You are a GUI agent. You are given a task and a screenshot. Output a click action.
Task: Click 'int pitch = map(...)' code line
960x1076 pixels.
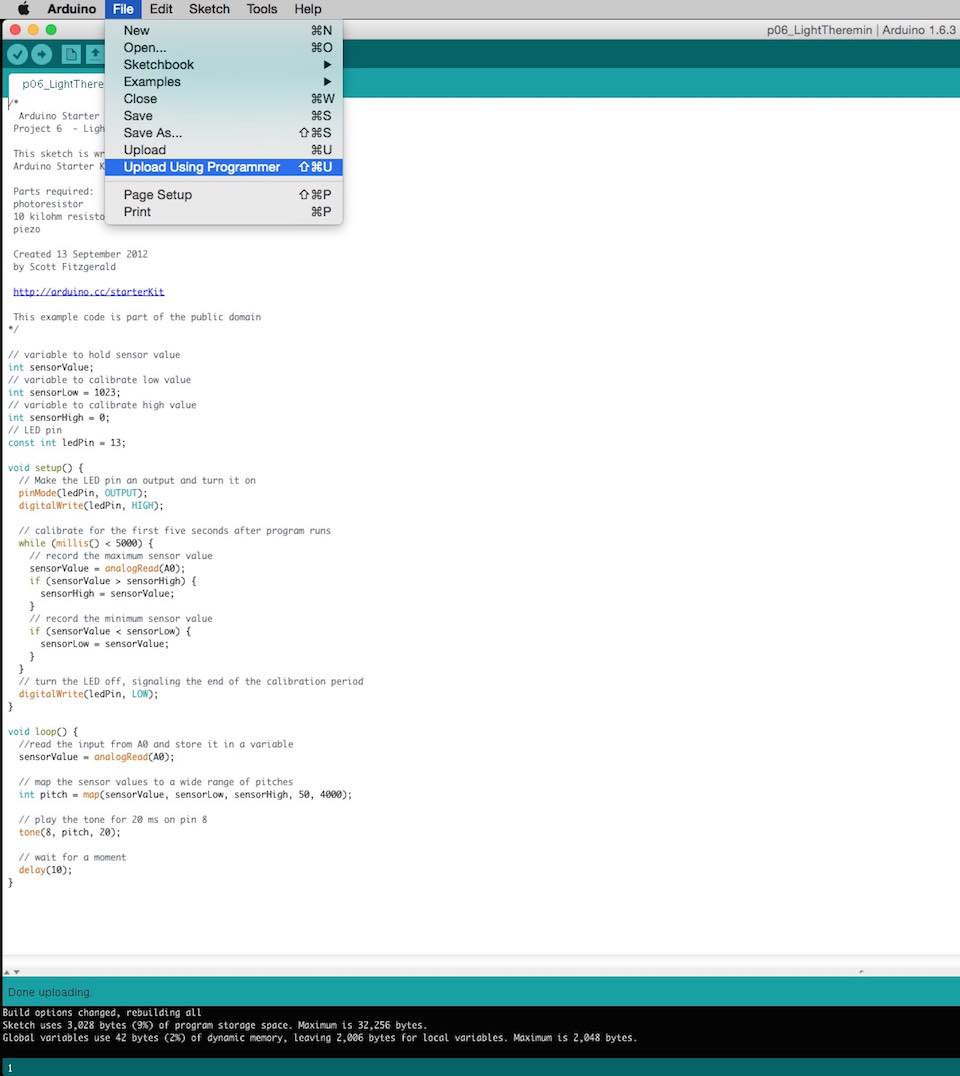click(185, 795)
